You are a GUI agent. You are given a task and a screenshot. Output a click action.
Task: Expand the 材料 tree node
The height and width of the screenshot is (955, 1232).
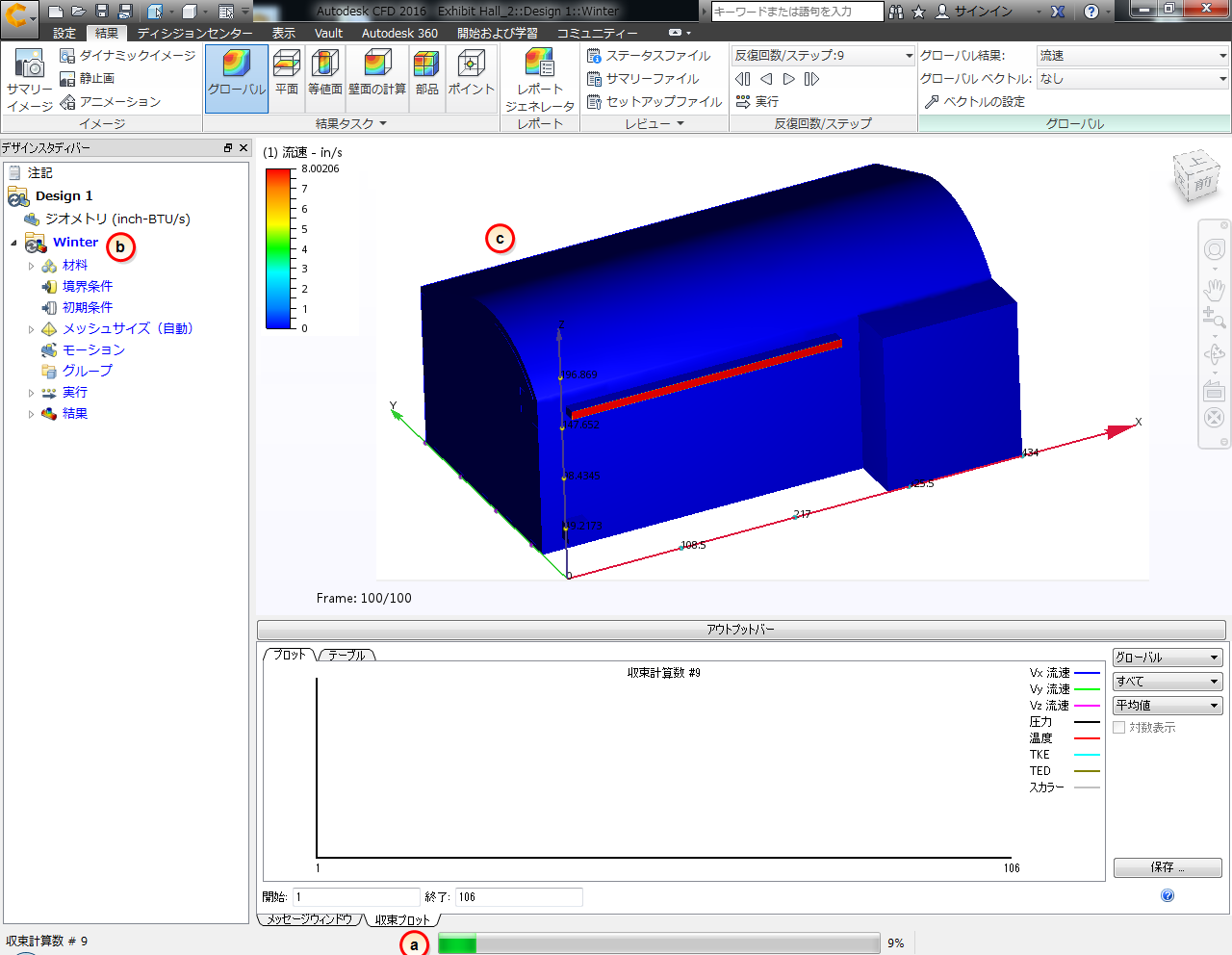click(31, 266)
